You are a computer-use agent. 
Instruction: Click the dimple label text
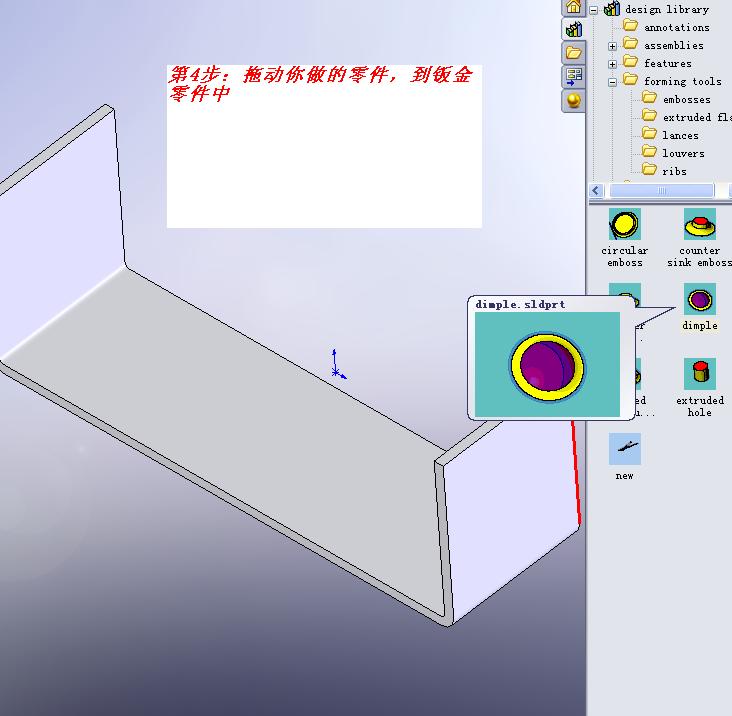click(699, 325)
